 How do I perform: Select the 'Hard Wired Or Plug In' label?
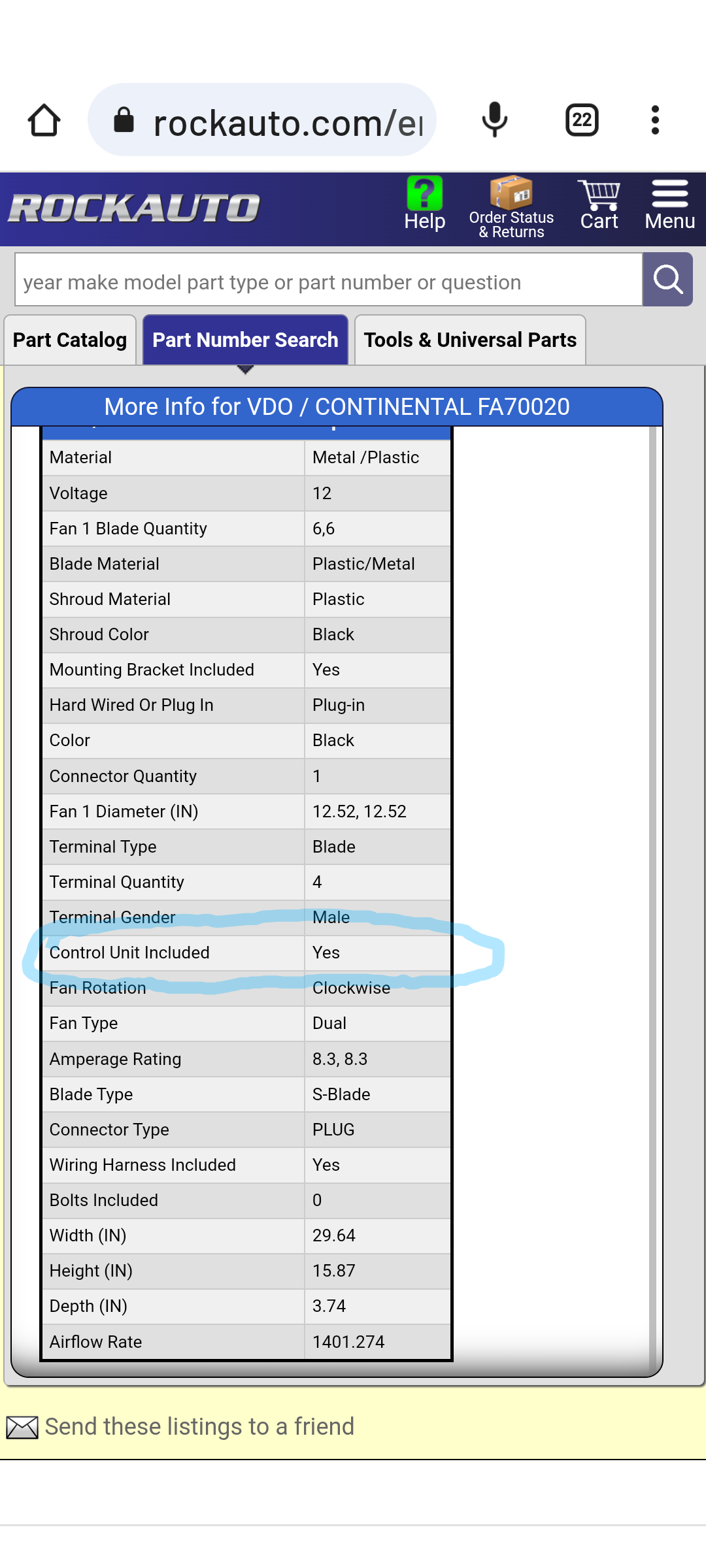coord(131,705)
